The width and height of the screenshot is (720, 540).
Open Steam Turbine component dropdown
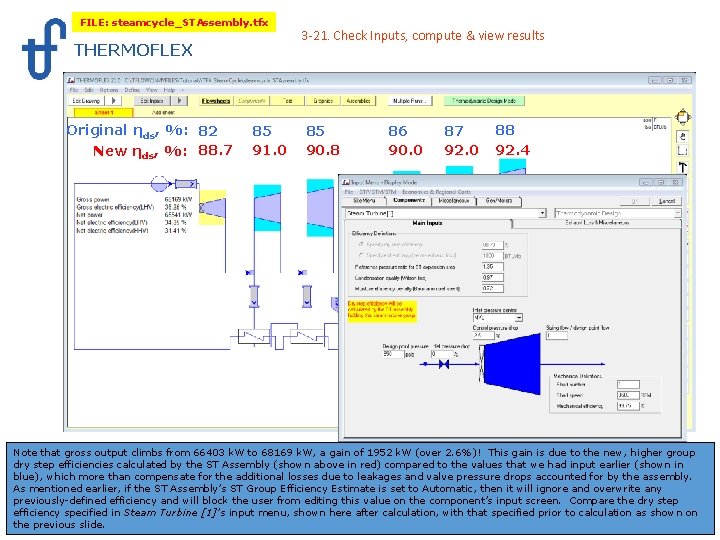click(542, 213)
